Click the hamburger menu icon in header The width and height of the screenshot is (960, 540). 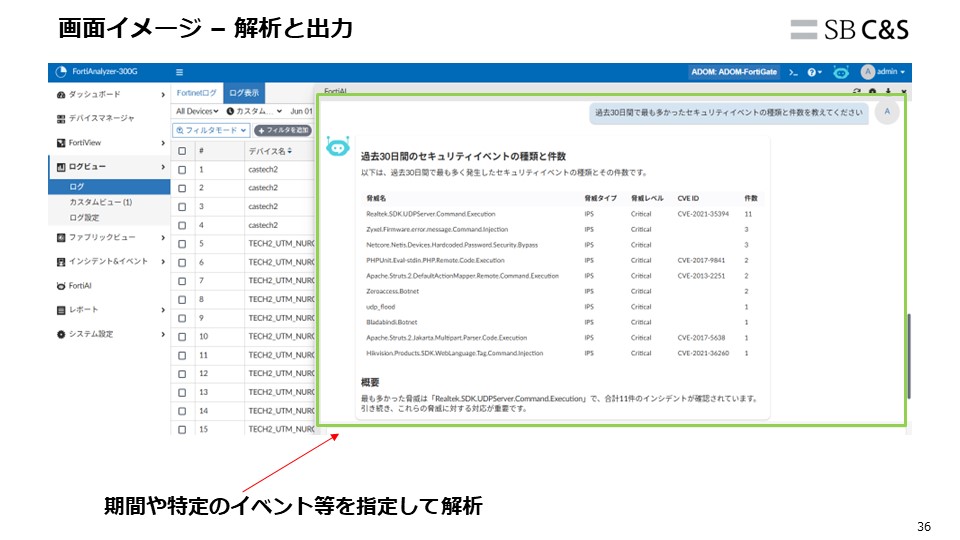coord(180,72)
